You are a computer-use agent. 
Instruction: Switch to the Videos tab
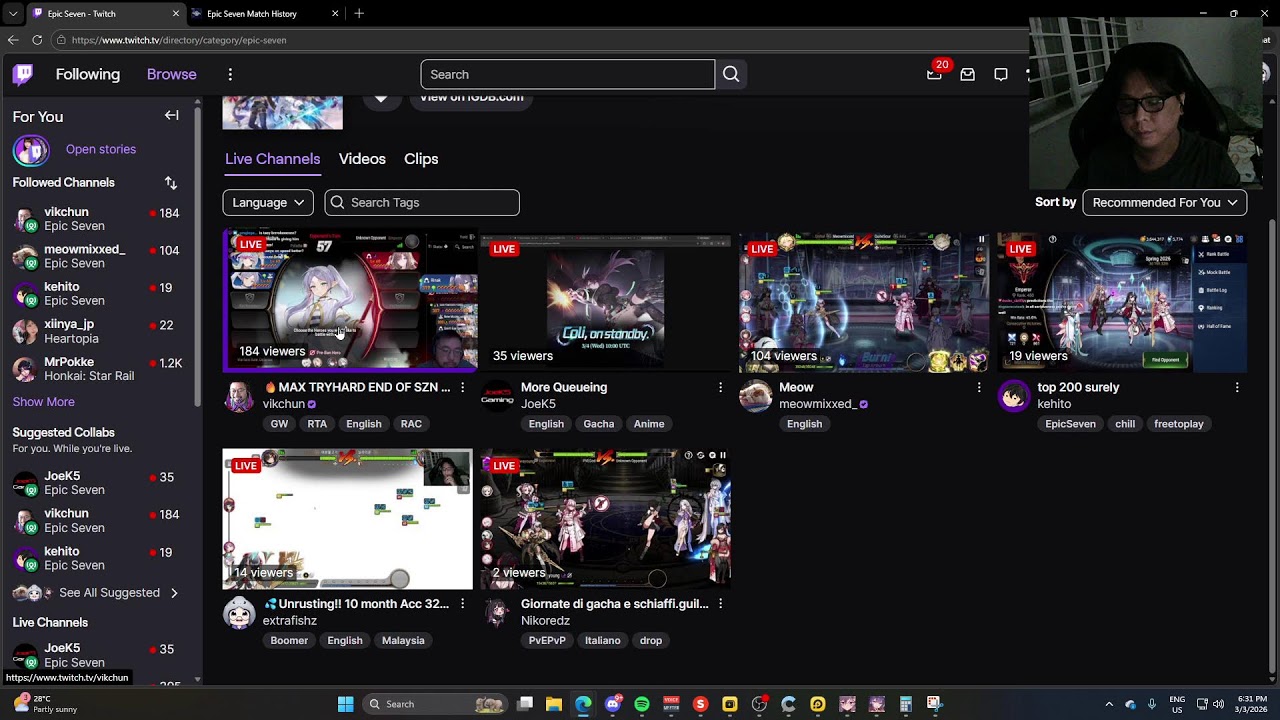click(x=362, y=159)
